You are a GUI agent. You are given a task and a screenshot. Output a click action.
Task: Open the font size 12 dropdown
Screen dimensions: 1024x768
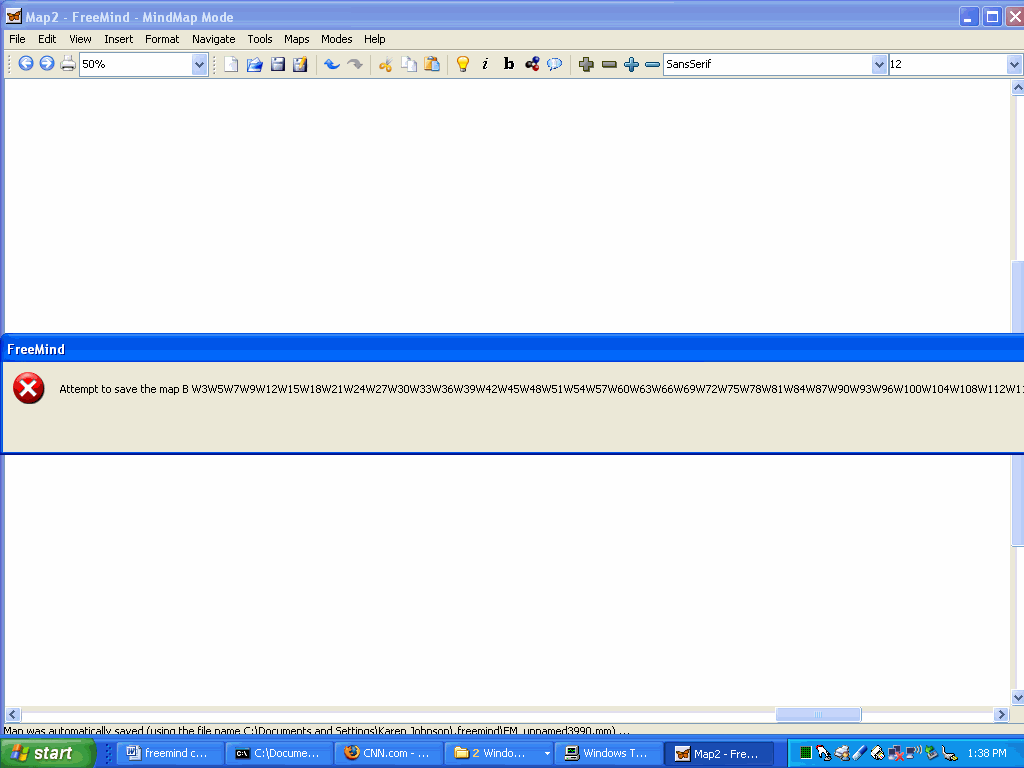coord(1014,64)
